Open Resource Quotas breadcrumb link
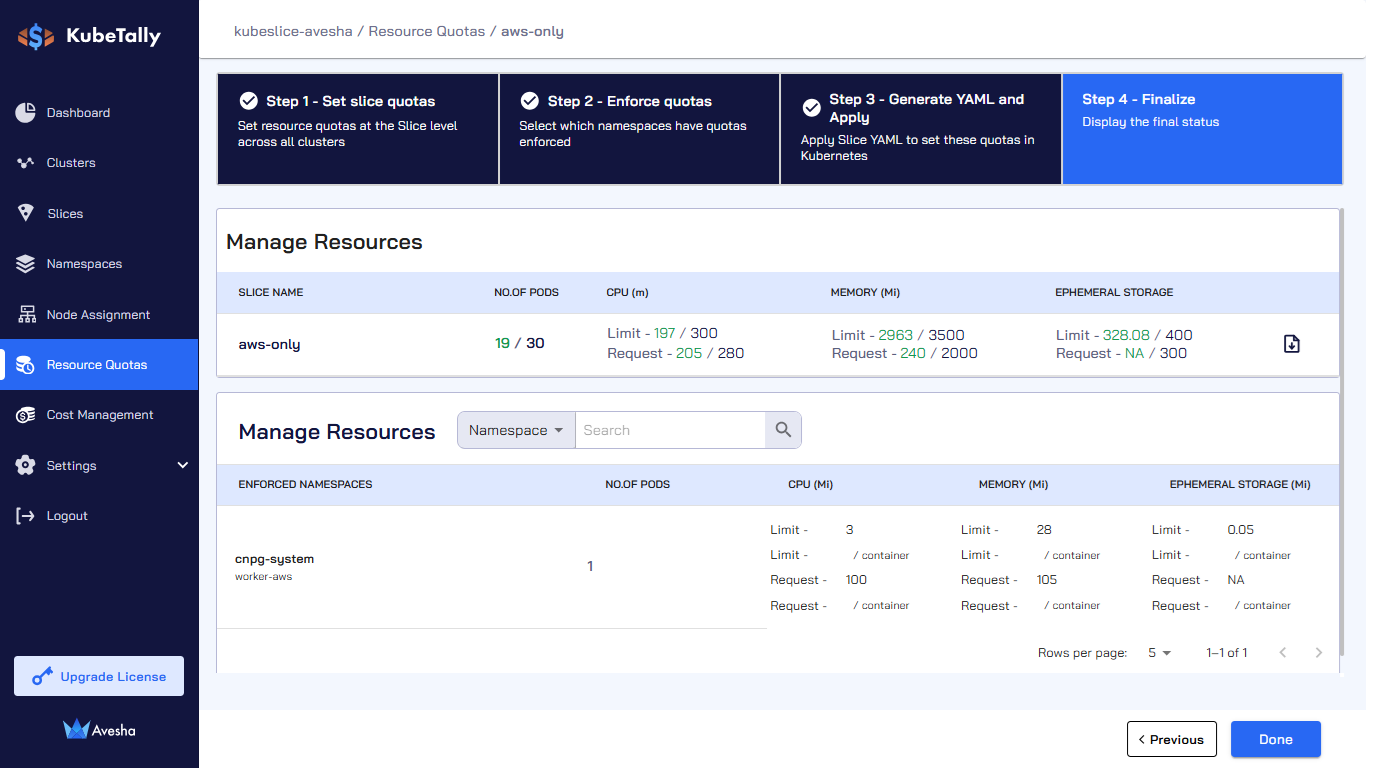Viewport: 1375px width, 782px height. click(x=425, y=31)
